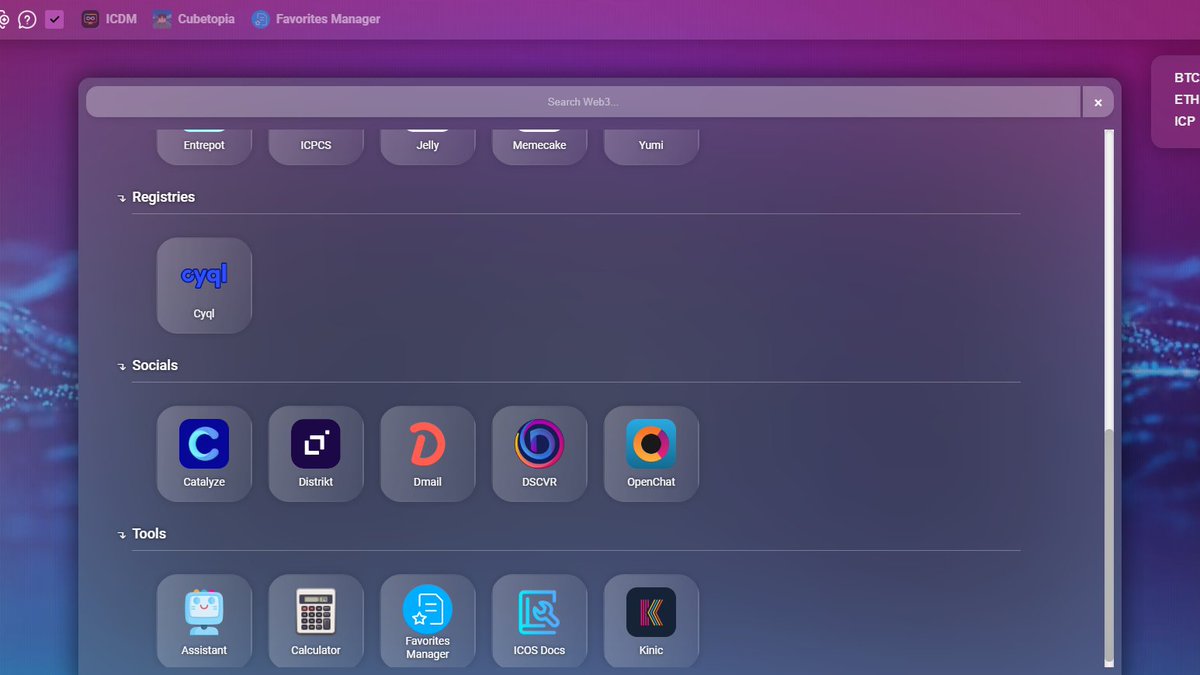1200x675 pixels.
Task: Open Favorites Manager from the top bar
Action: (316, 19)
